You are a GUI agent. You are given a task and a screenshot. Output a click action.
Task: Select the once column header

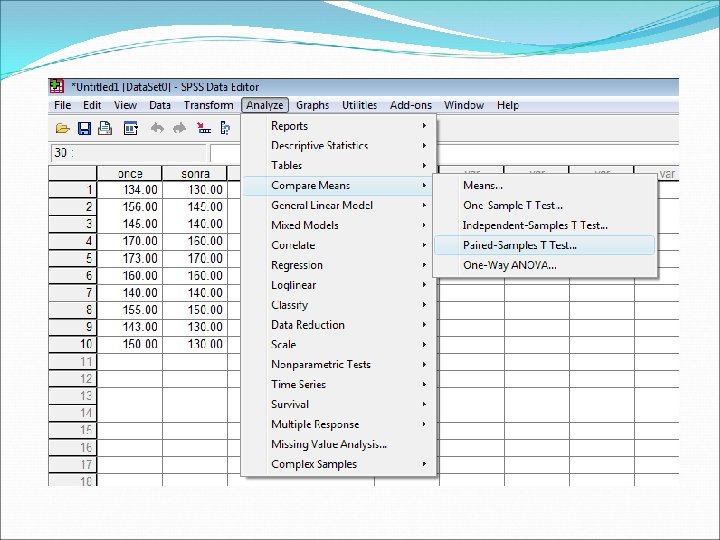coord(130,174)
